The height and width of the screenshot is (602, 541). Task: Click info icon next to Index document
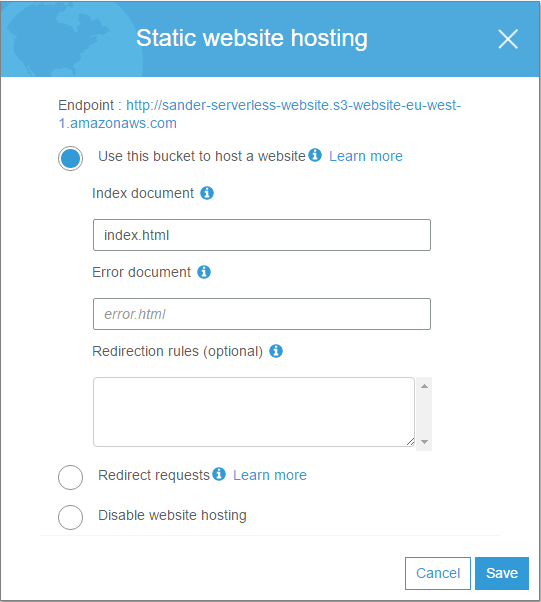click(207, 193)
